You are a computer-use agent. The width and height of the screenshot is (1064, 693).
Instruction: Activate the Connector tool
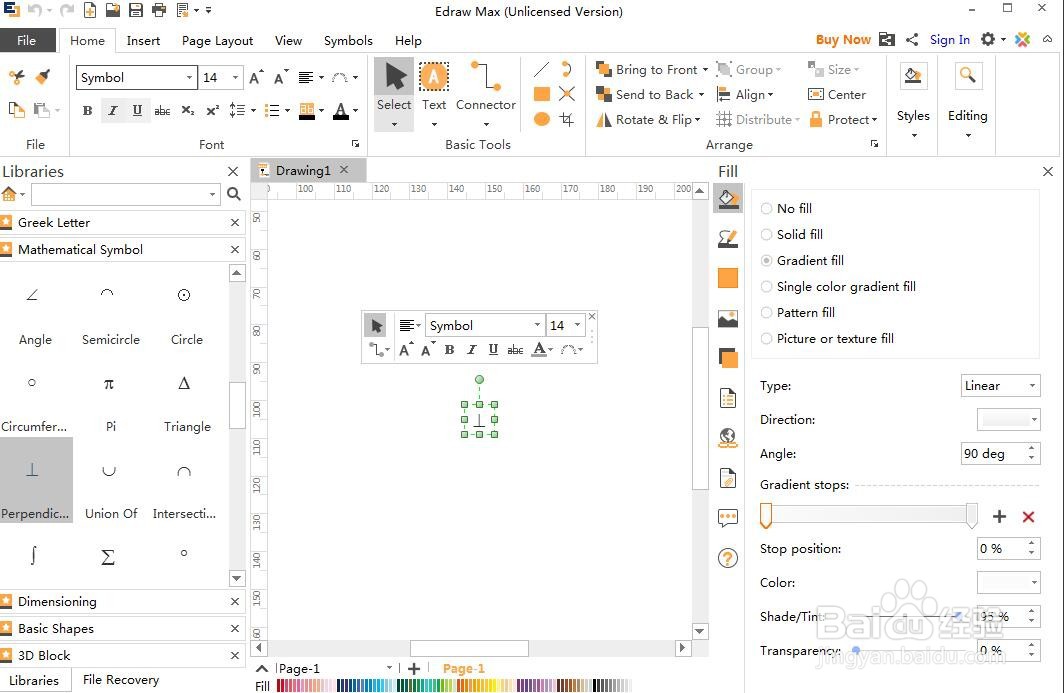[x=486, y=87]
